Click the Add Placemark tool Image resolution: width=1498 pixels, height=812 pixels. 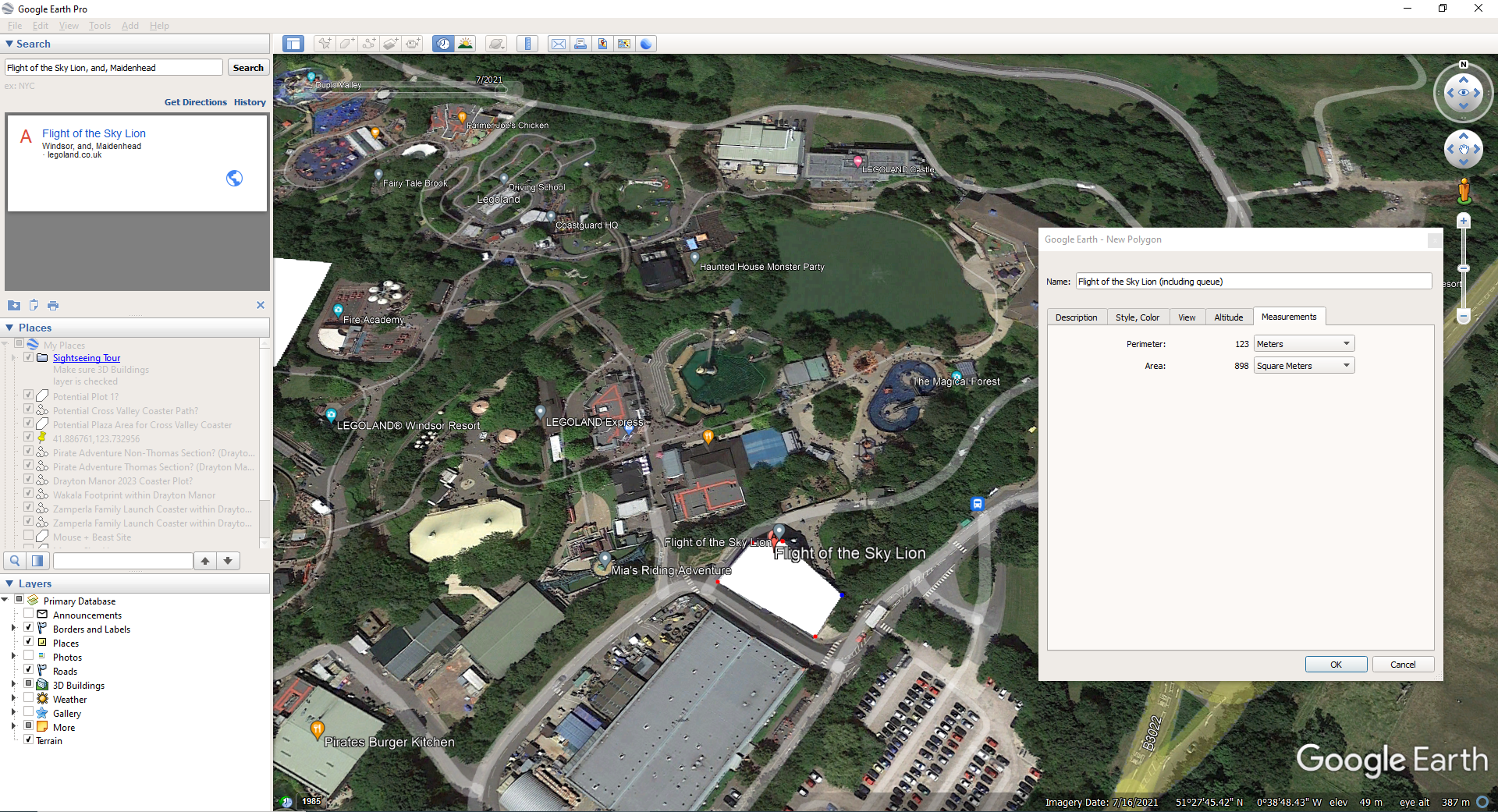tap(325, 44)
